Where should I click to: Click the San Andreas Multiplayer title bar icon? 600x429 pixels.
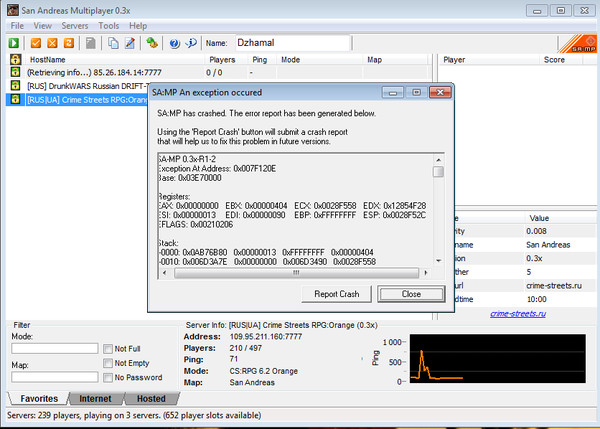[x=13, y=10]
